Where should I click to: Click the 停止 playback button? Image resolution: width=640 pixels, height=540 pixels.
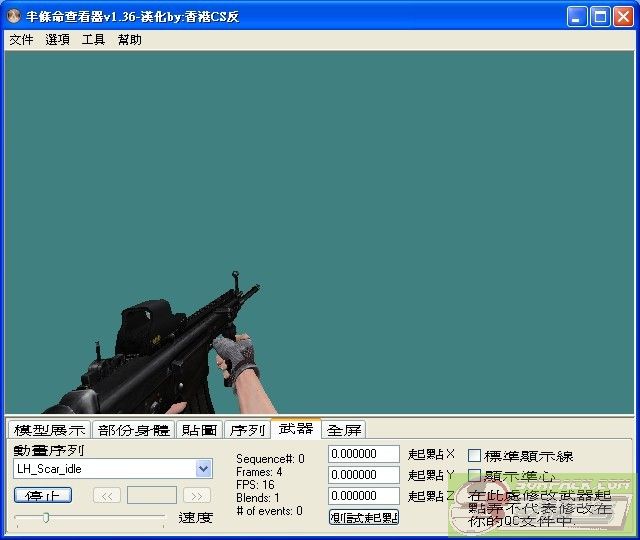pyautogui.click(x=43, y=496)
